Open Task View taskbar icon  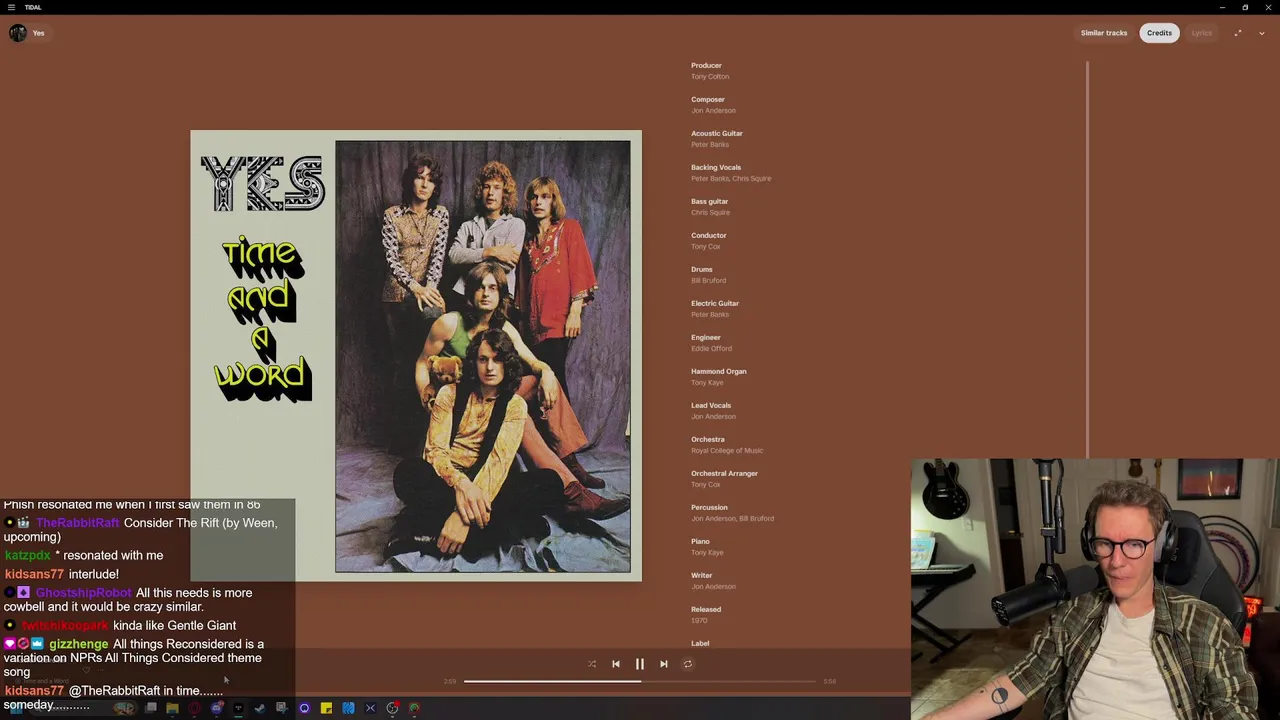[150, 708]
